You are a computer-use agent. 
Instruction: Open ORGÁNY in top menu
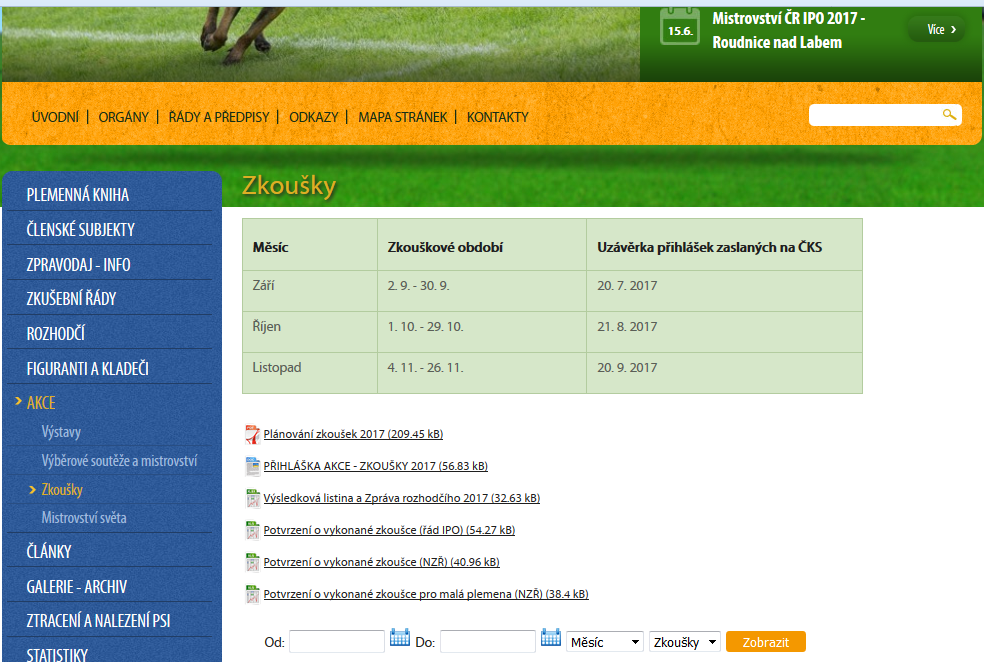pos(124,117)
